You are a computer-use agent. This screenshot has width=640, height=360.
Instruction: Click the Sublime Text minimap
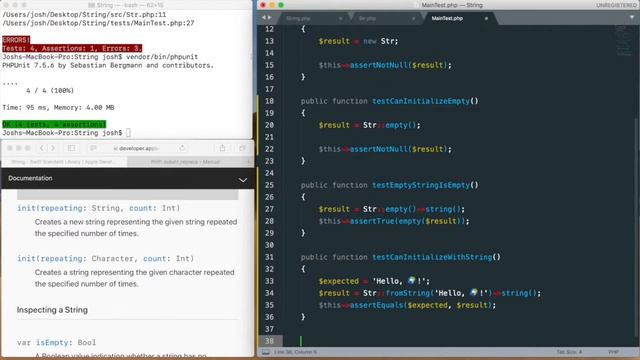click(x=623, y=41)
